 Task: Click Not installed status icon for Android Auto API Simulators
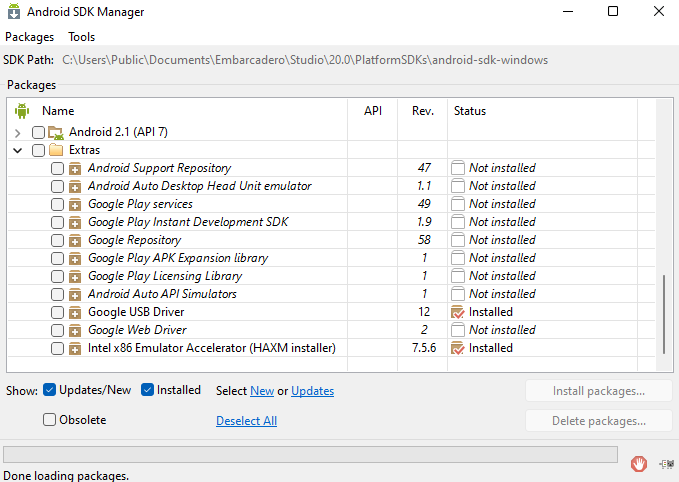pos(458,294)
